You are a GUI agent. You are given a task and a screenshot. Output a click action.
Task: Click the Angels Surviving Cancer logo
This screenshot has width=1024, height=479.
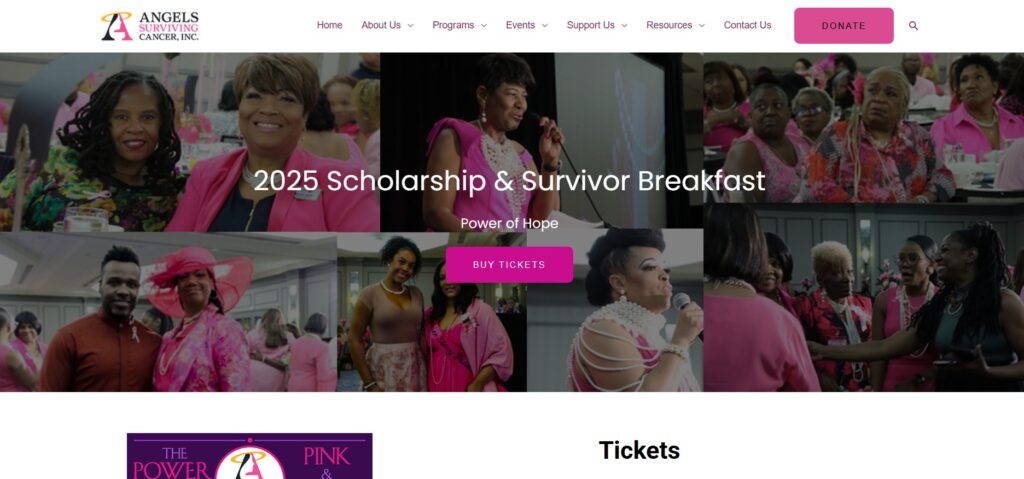(x=150, y=26)
